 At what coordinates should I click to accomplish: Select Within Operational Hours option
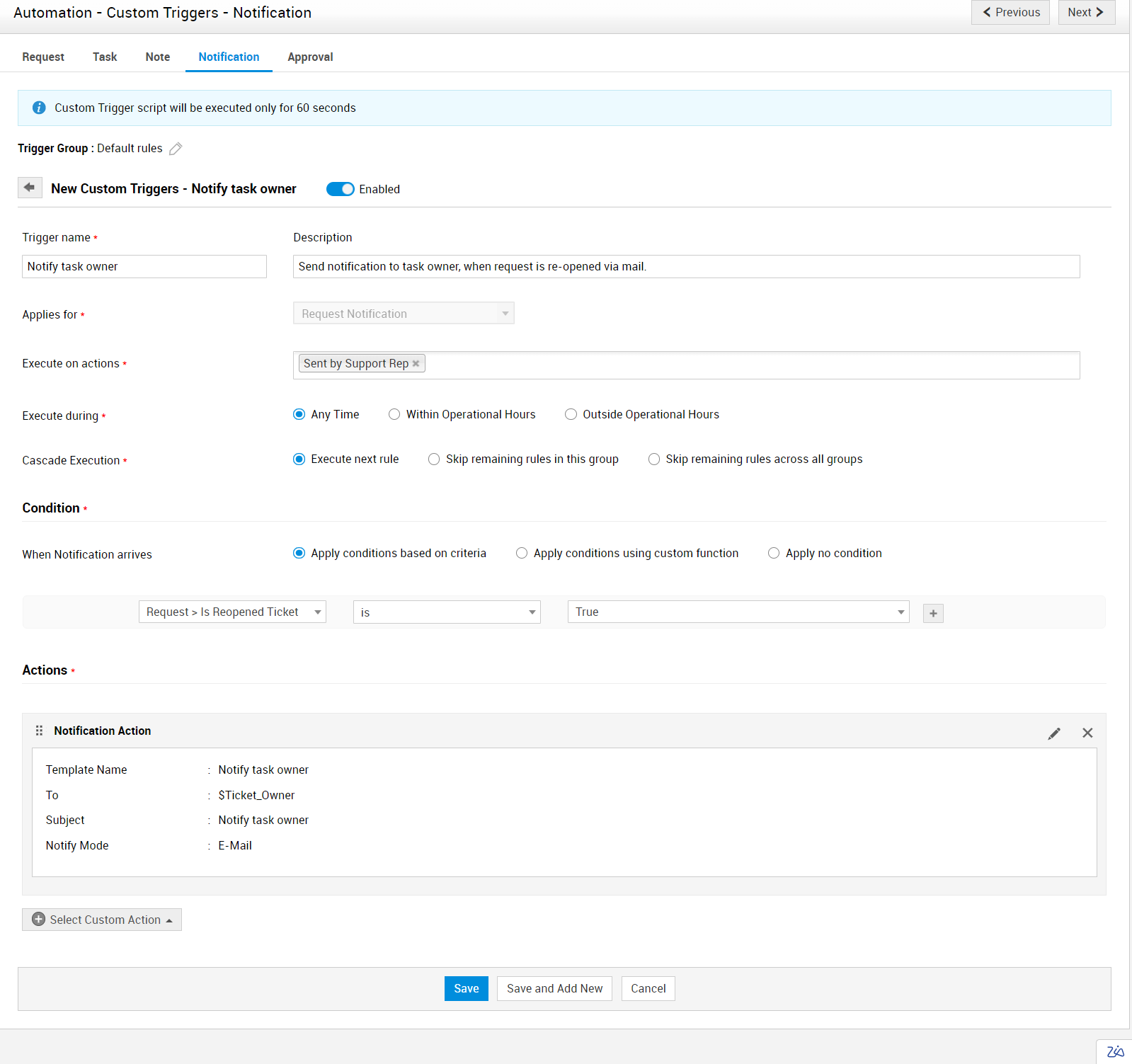pos(394,415)
